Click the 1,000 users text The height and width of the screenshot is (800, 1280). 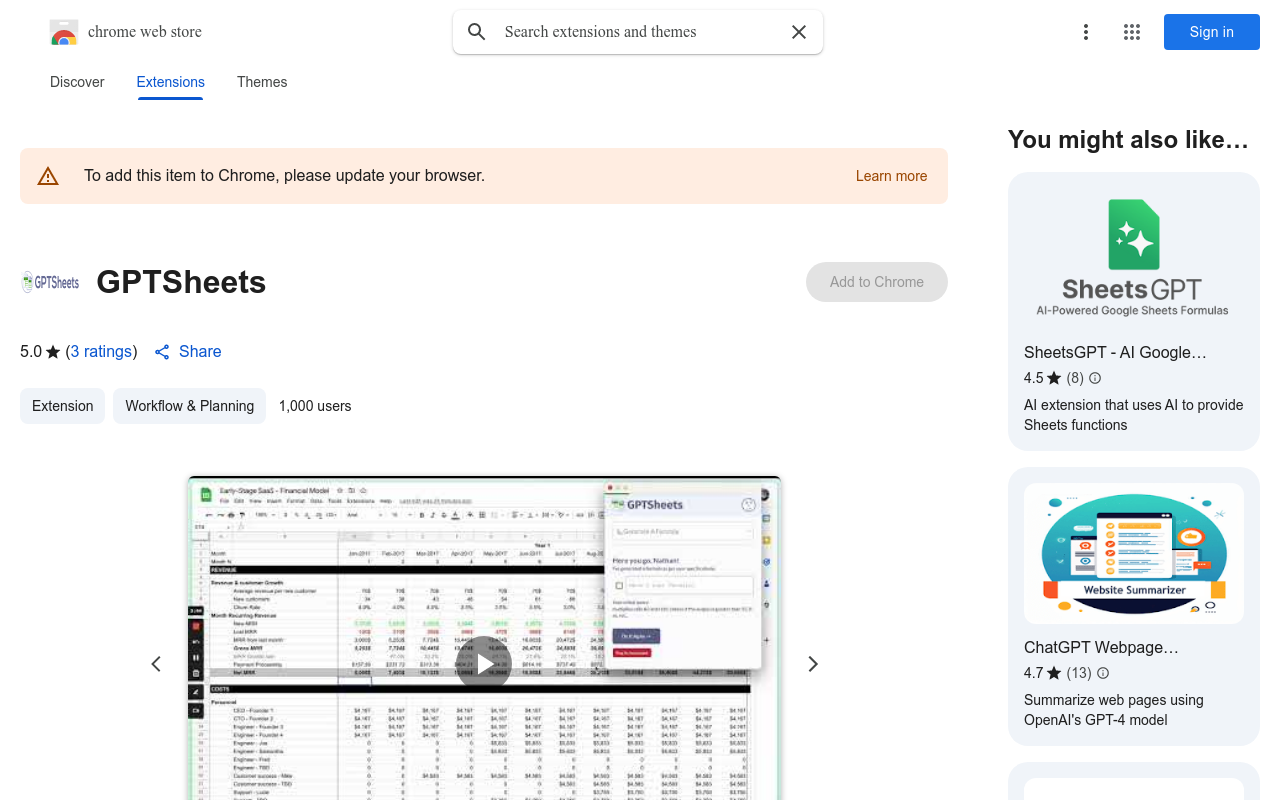point(315,406)
